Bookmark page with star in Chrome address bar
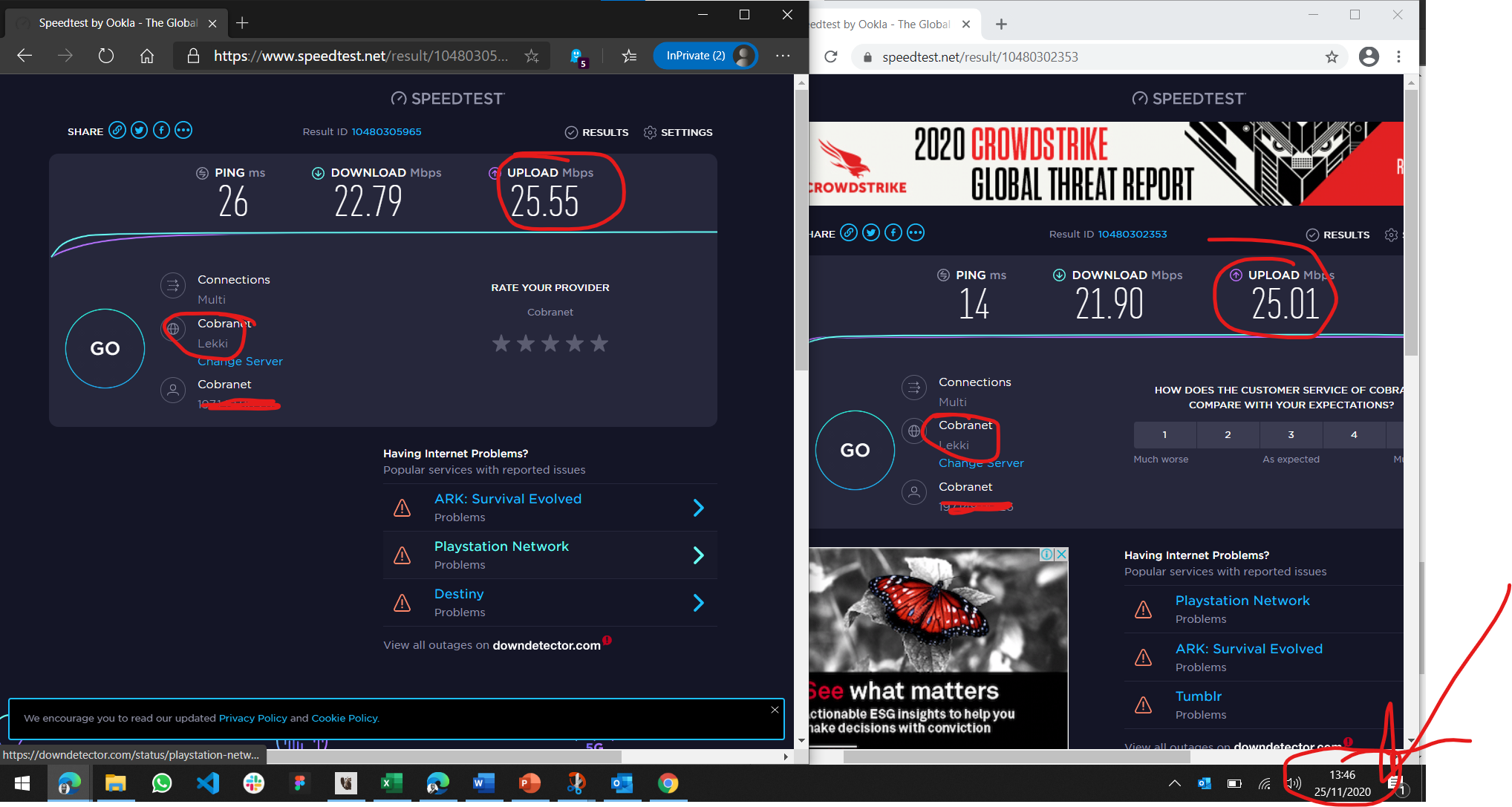The height and width of the screenshot is (807, 1512). [x=1332, y=57]
